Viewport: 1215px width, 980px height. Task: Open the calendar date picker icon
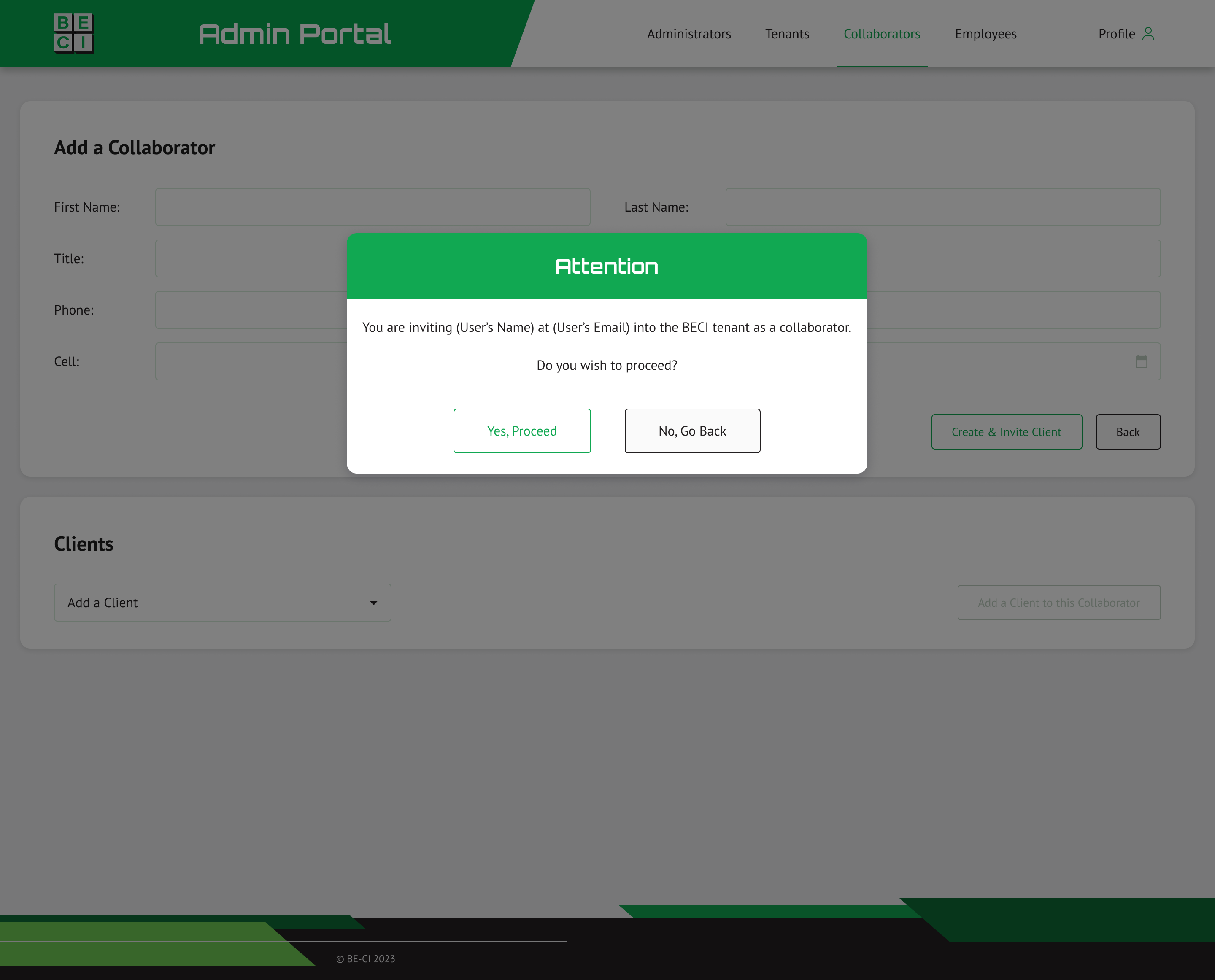[x=1141, y=361]
